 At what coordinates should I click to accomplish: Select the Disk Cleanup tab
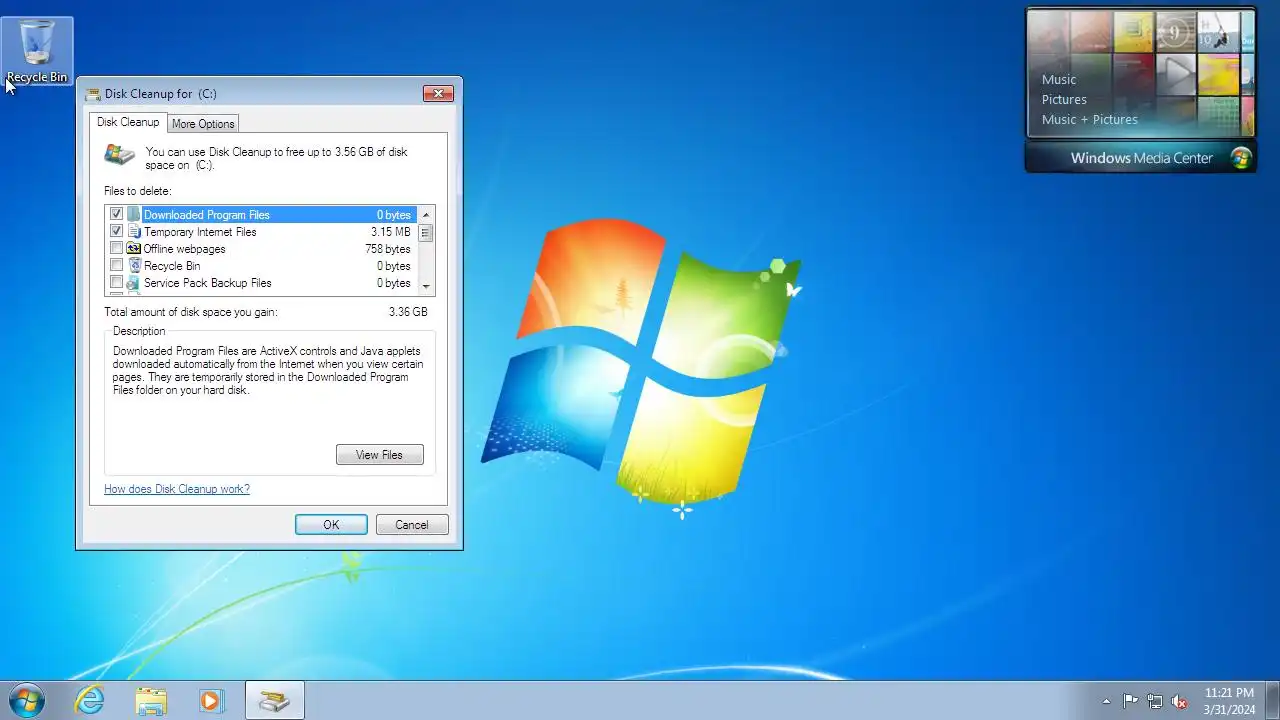point(128,122)
